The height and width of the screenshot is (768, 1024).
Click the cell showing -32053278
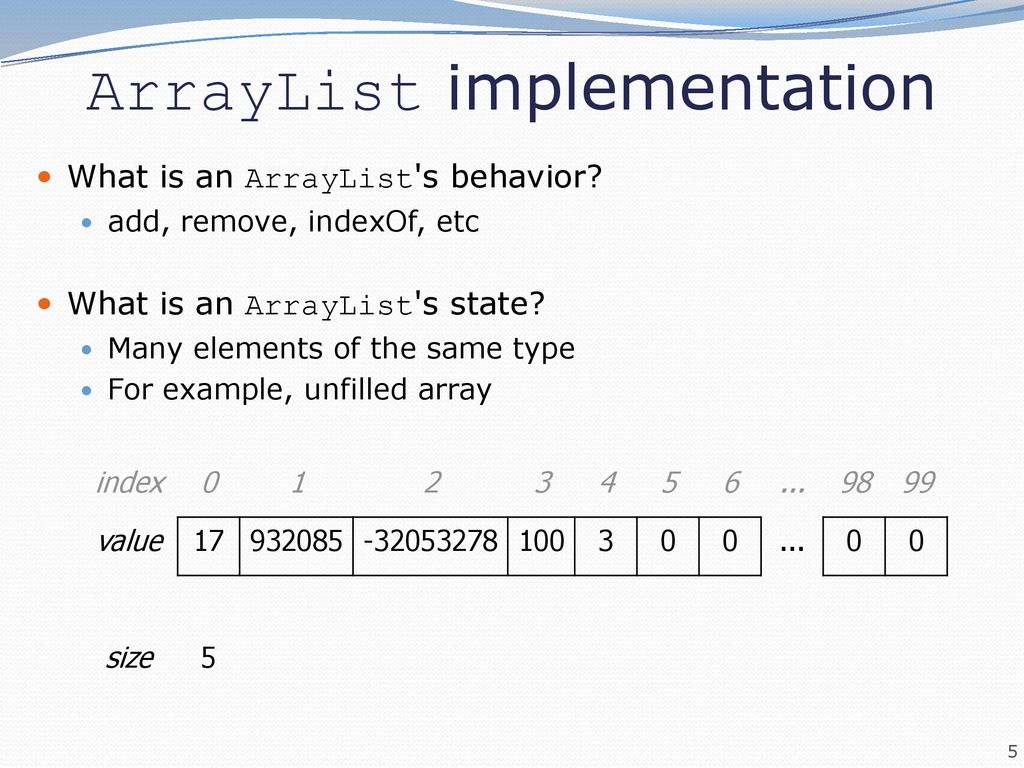point(430,546)
